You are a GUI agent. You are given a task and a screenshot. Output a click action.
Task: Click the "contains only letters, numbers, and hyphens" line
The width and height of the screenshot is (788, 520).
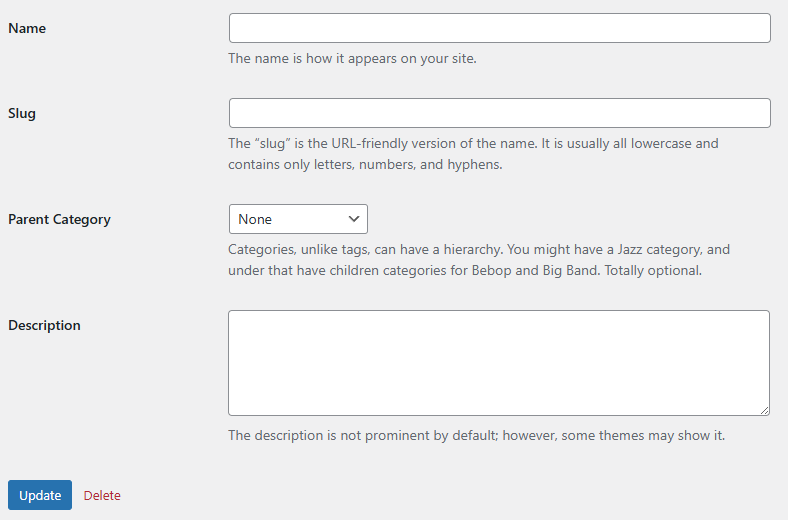coord(365,164)
